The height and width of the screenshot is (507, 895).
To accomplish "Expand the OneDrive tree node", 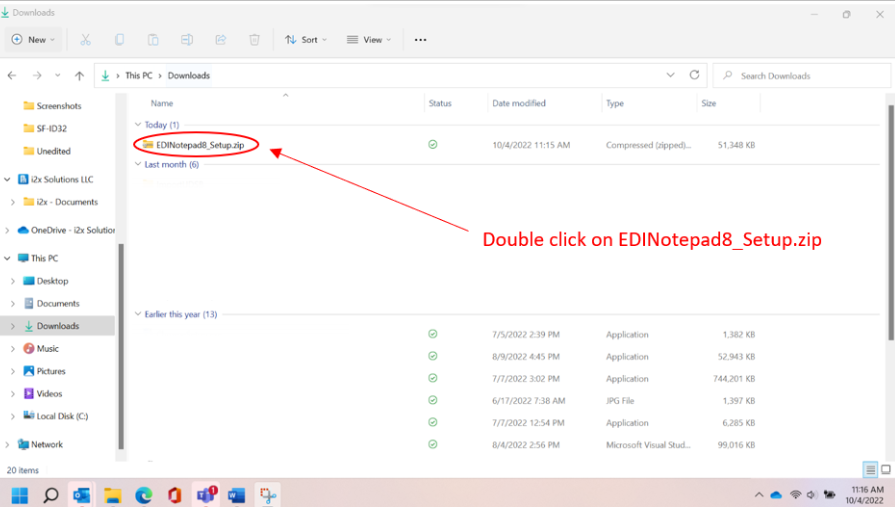I will tap(7, 230).
